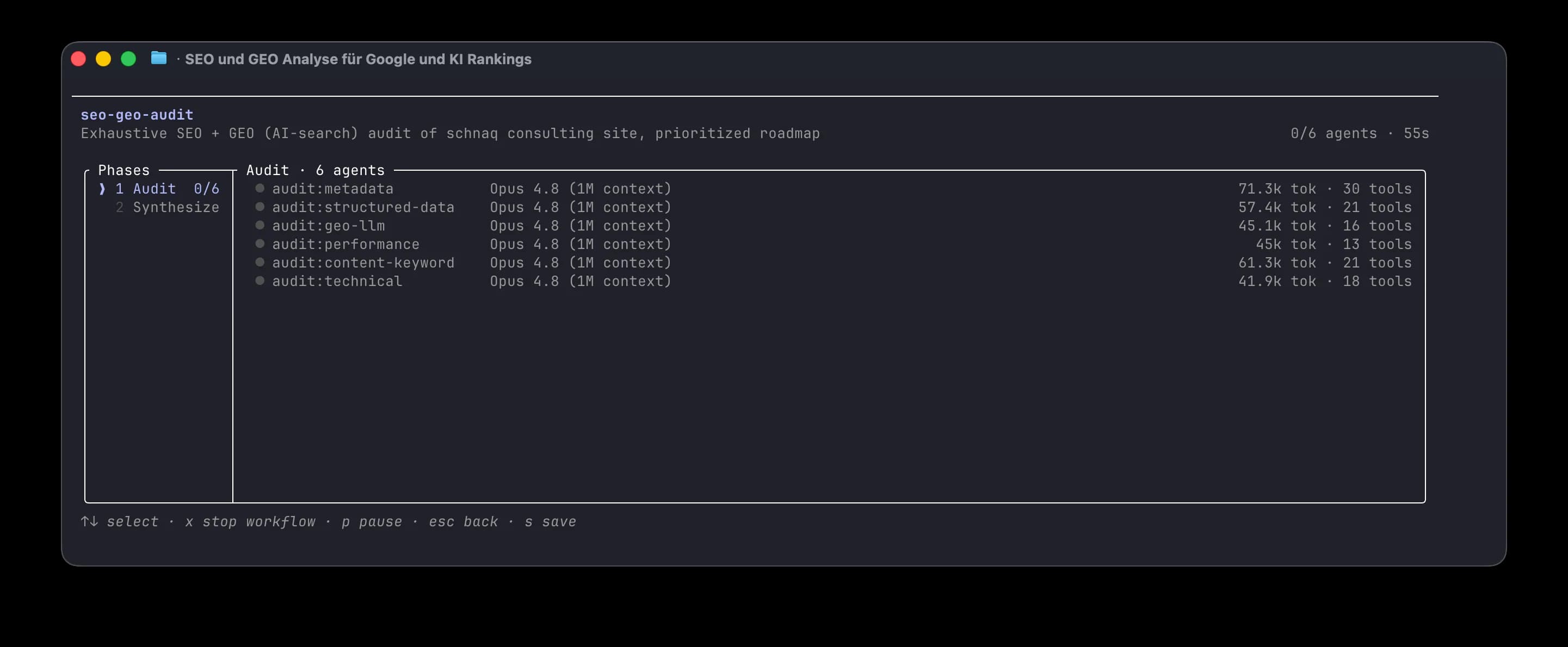Close the terminal window with red button
The image size is (1568, 647).
pos(78,59)
